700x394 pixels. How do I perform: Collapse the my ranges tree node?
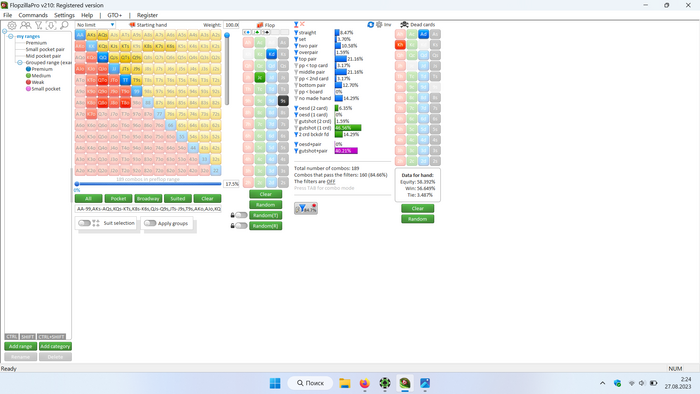pos(11,36)
